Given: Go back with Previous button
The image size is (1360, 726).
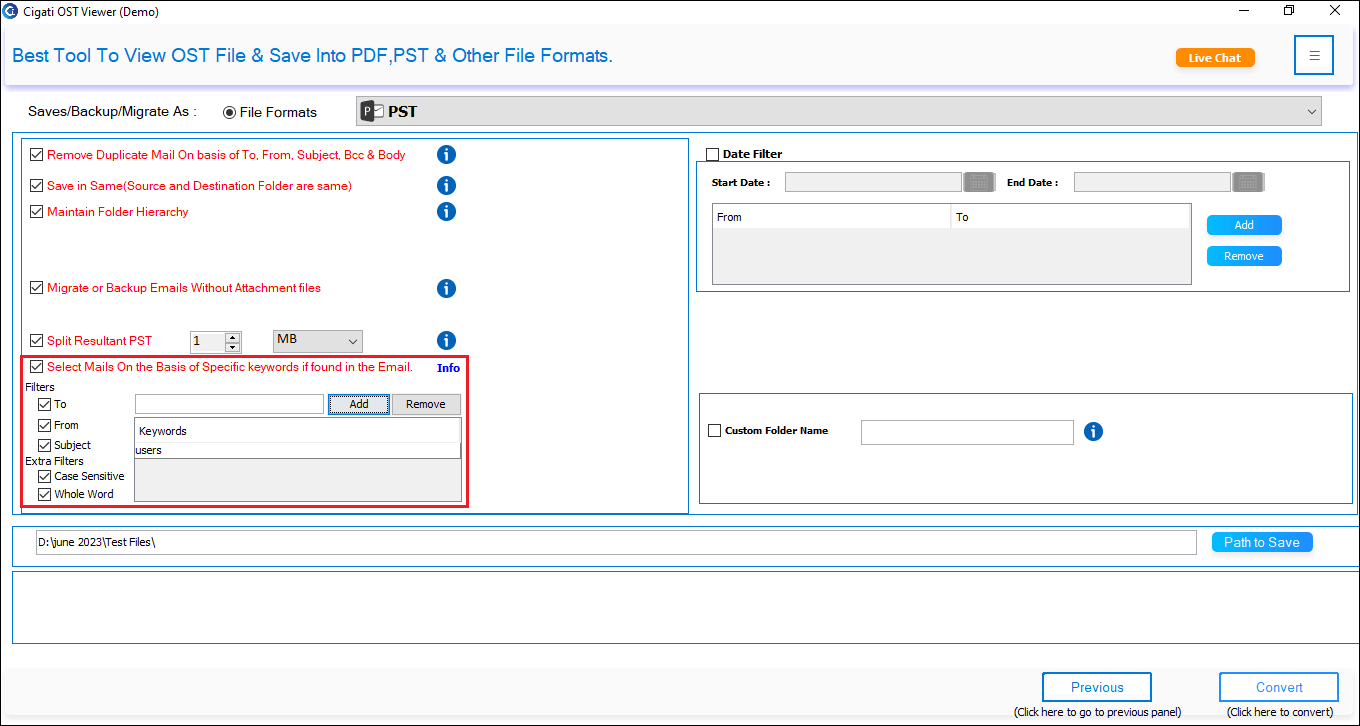Looking at the screenshot, I should pos(1097,687).
